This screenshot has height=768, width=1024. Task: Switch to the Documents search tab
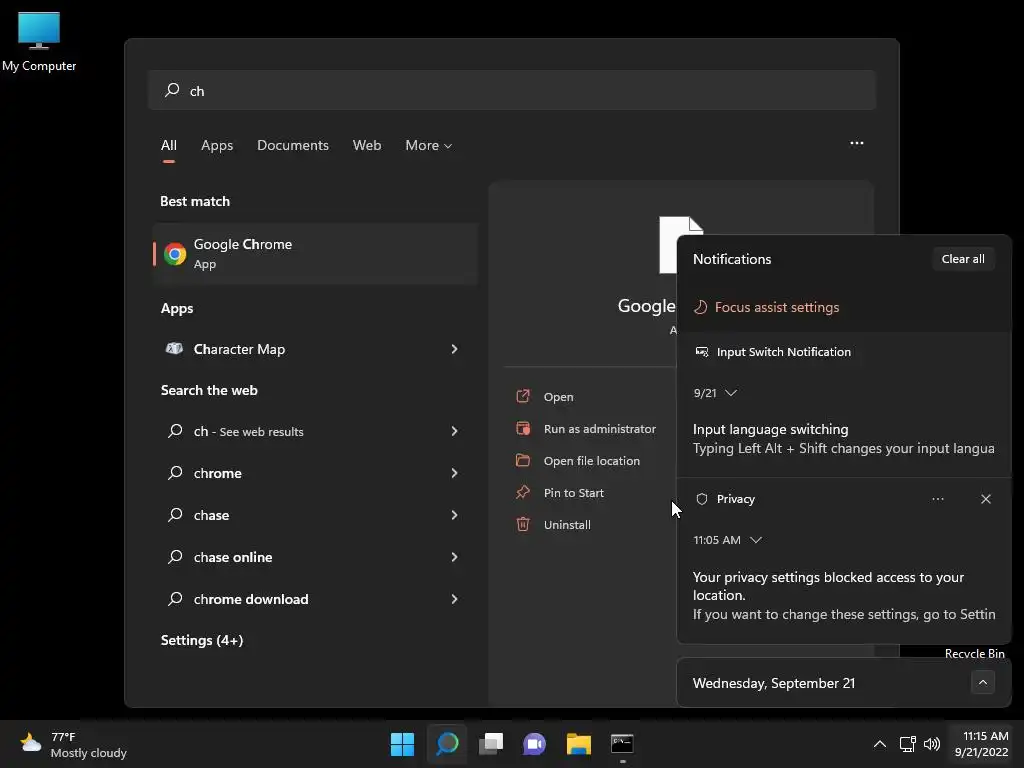[x=293, y=146]
